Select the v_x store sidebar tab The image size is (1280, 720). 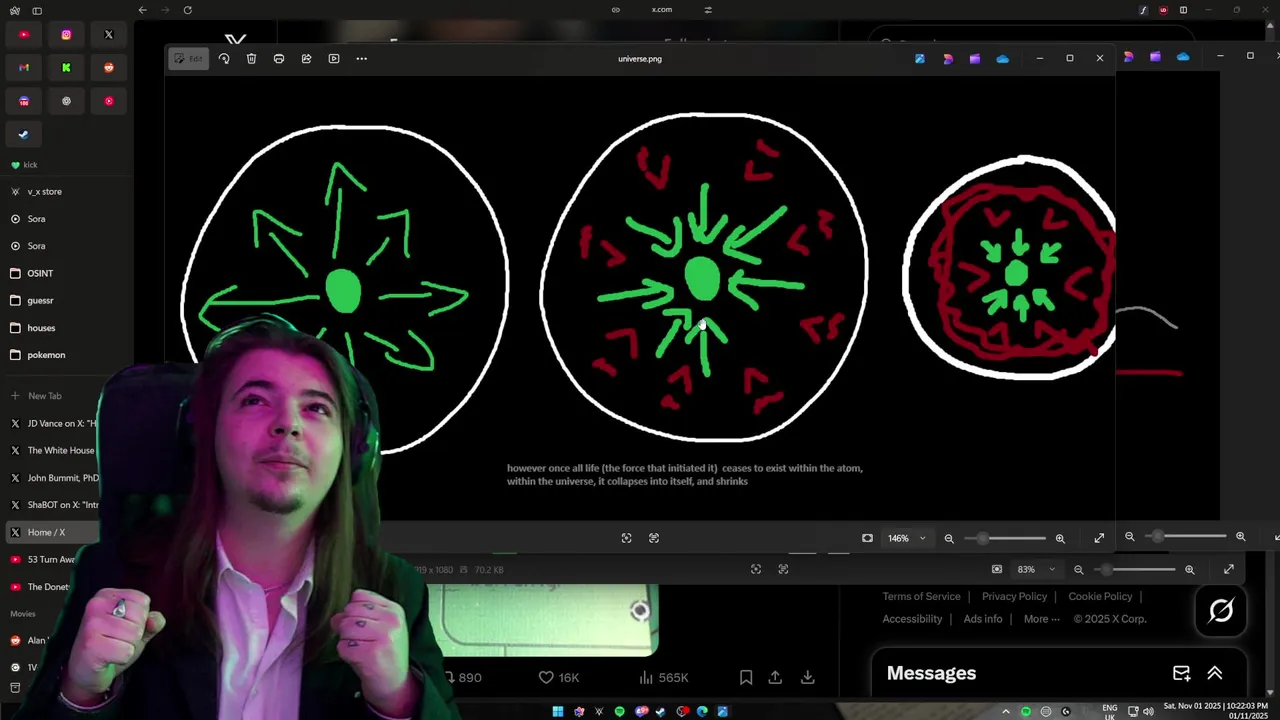[x=67, y=191]
